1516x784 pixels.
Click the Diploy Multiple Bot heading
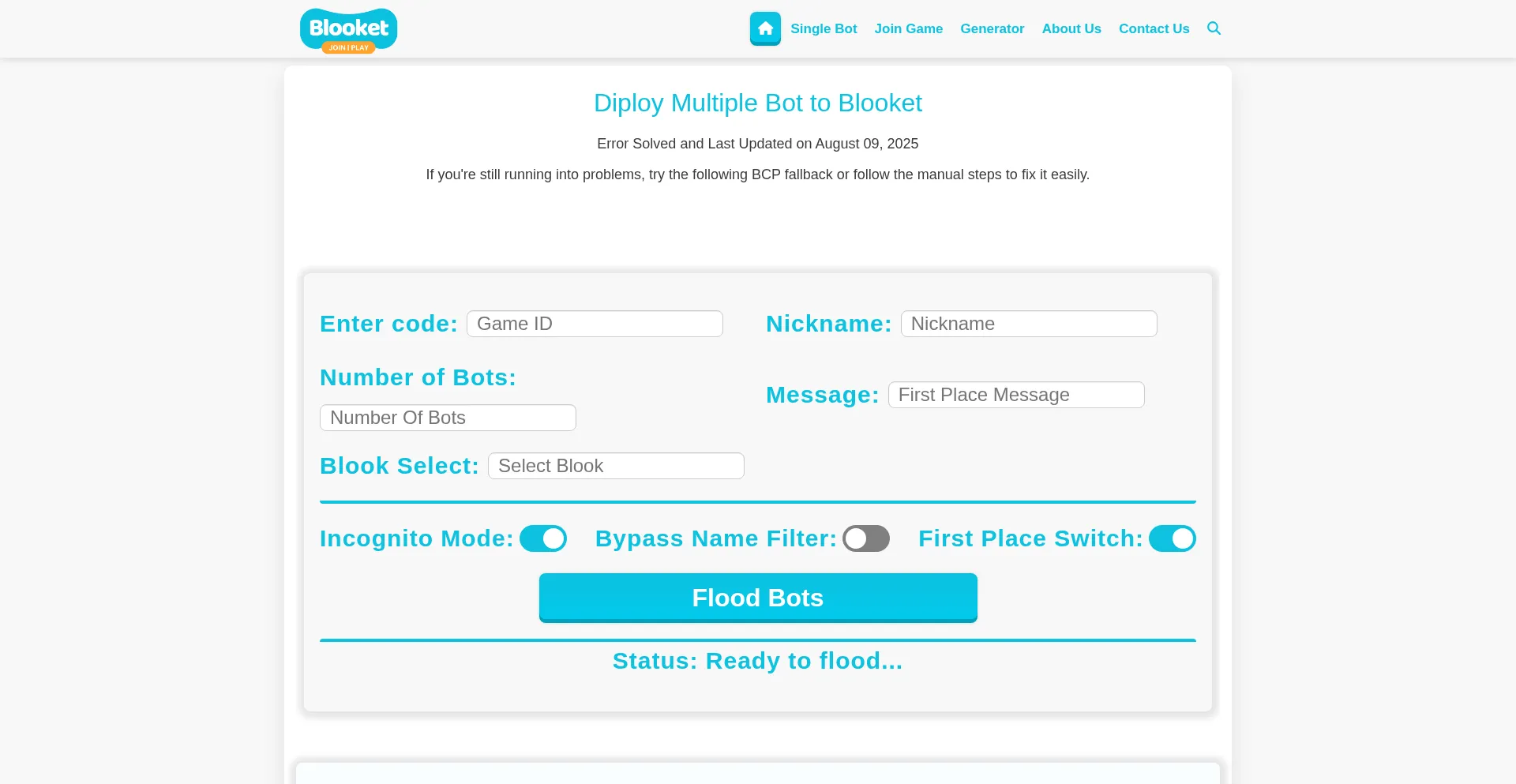757,103
